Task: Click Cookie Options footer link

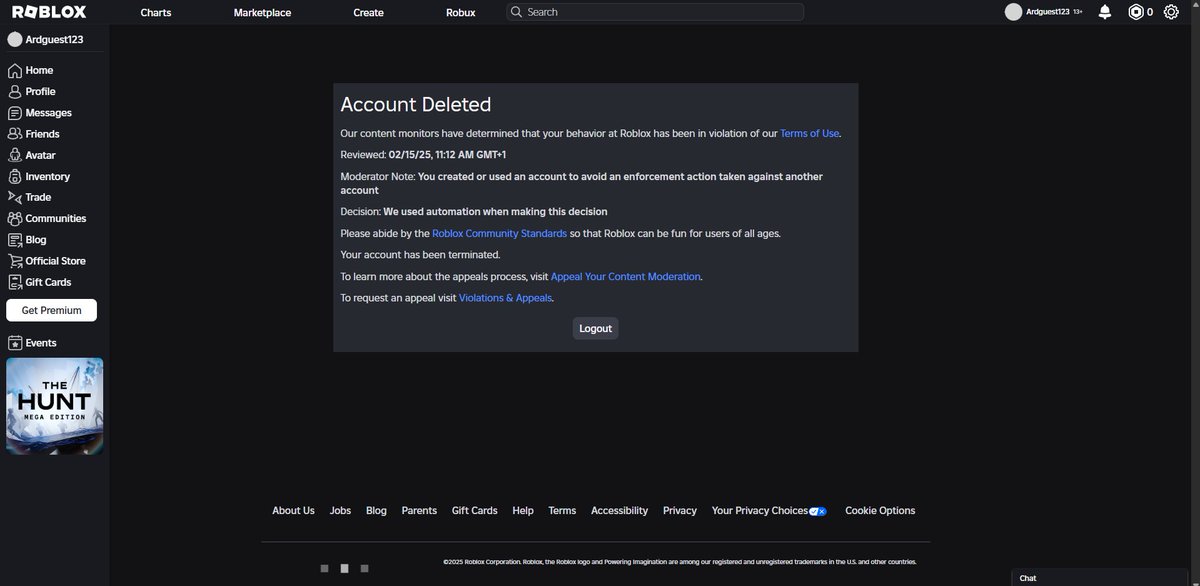Action: 880,511
